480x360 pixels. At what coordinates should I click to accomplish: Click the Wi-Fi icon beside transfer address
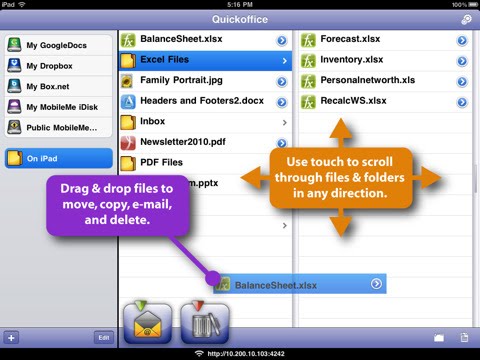(x=199, y=354)
